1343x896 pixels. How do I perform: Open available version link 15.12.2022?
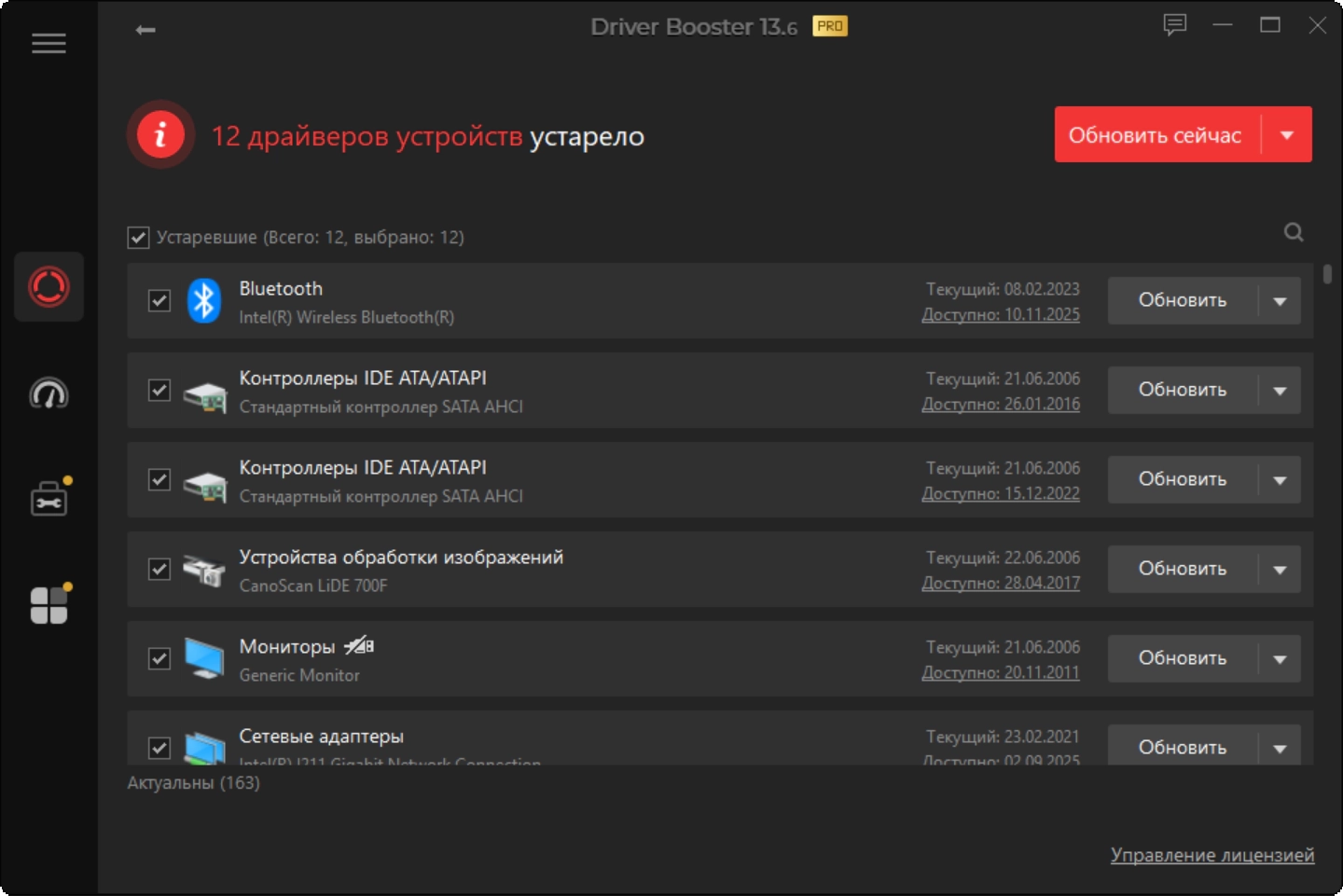point(1001,494)
